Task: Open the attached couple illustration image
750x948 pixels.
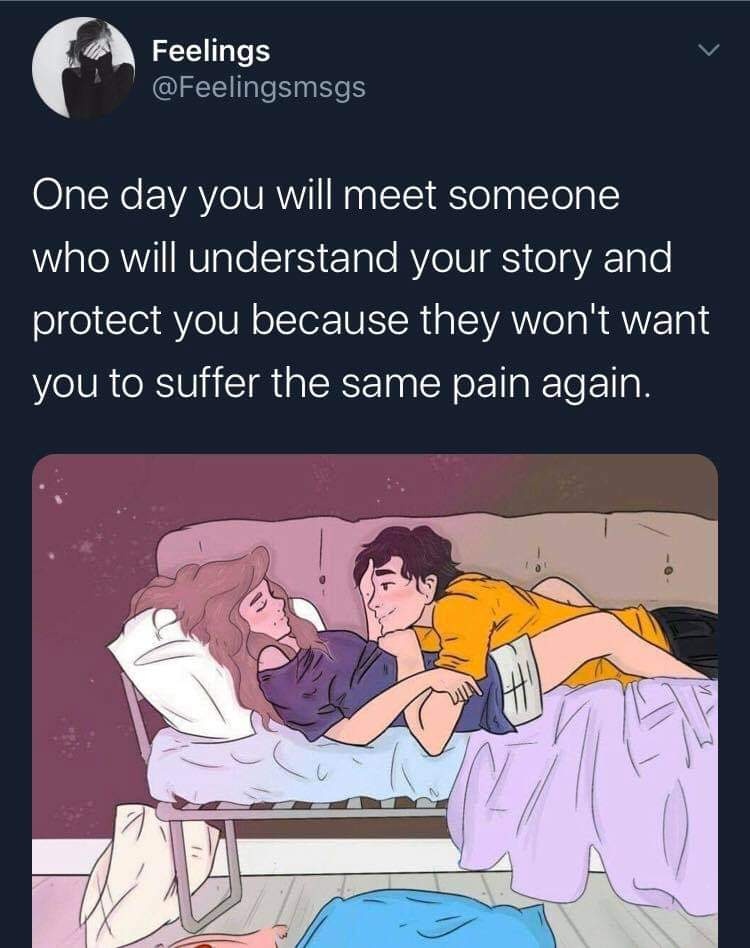Action: [x=375, y=701]
